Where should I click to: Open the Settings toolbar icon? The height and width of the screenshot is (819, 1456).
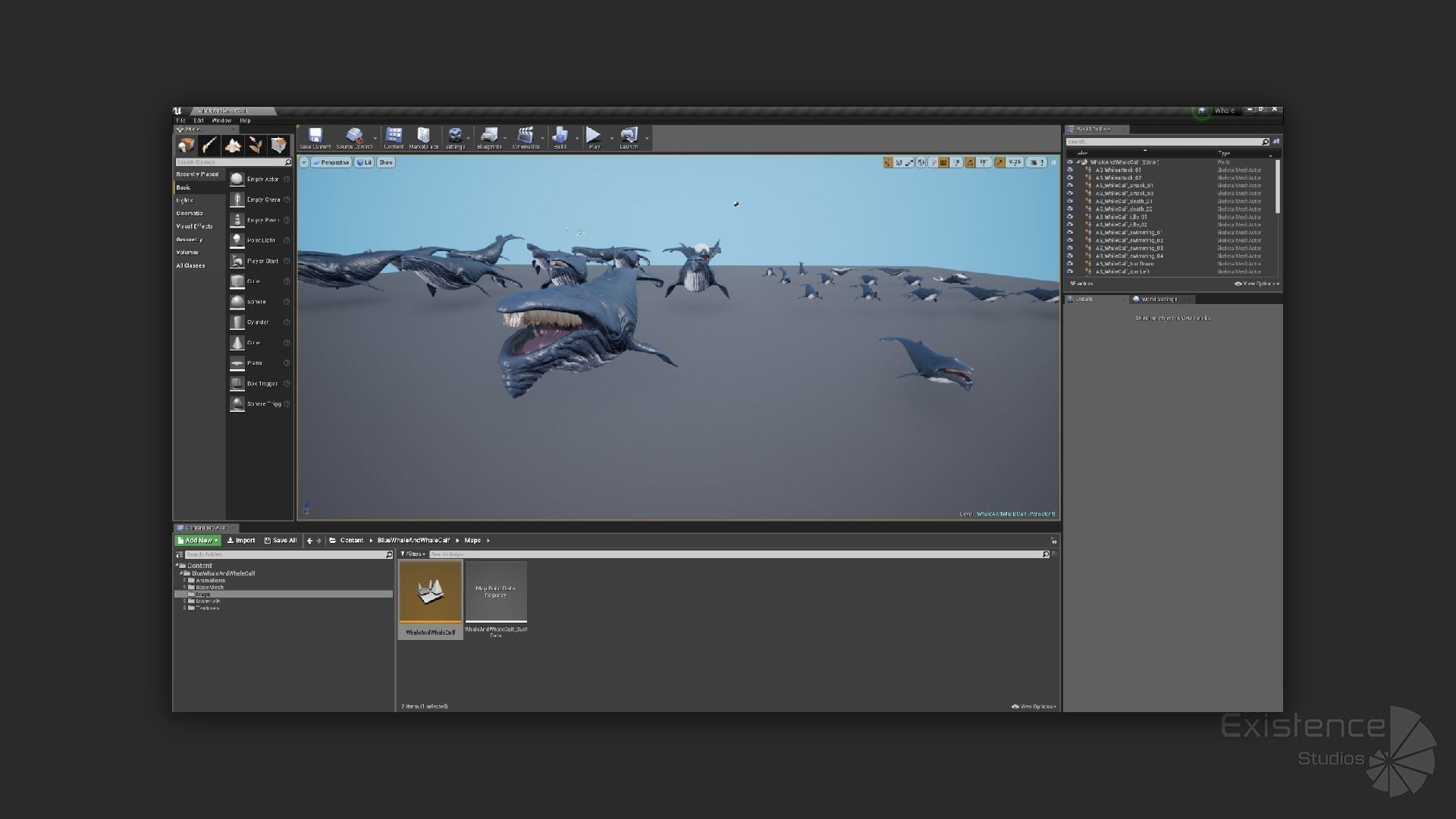coord(455,138)
